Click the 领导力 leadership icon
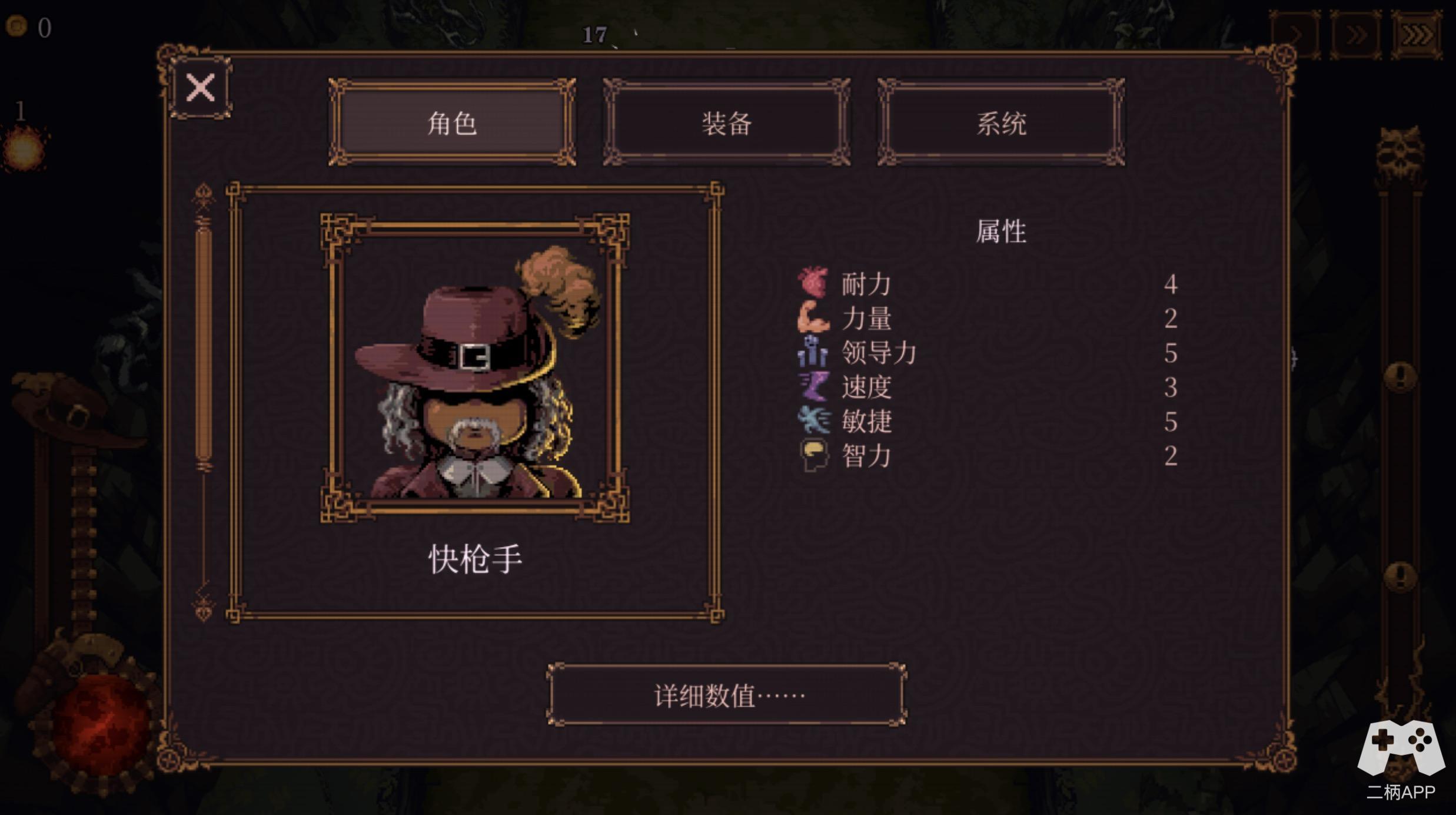Viewport: 1456px width, 815px height. tap(813, 352)
